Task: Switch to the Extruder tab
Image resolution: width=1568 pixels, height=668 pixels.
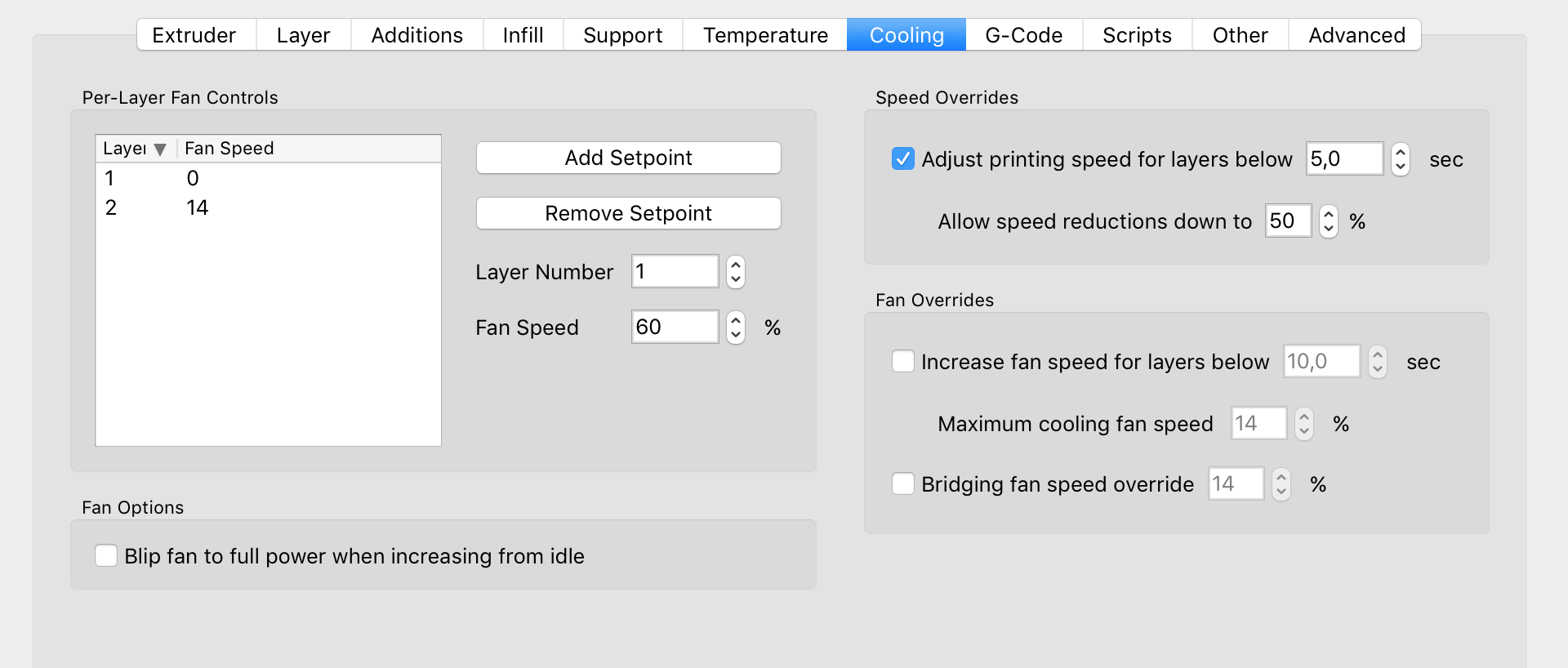Action: [x=194, y=35]
